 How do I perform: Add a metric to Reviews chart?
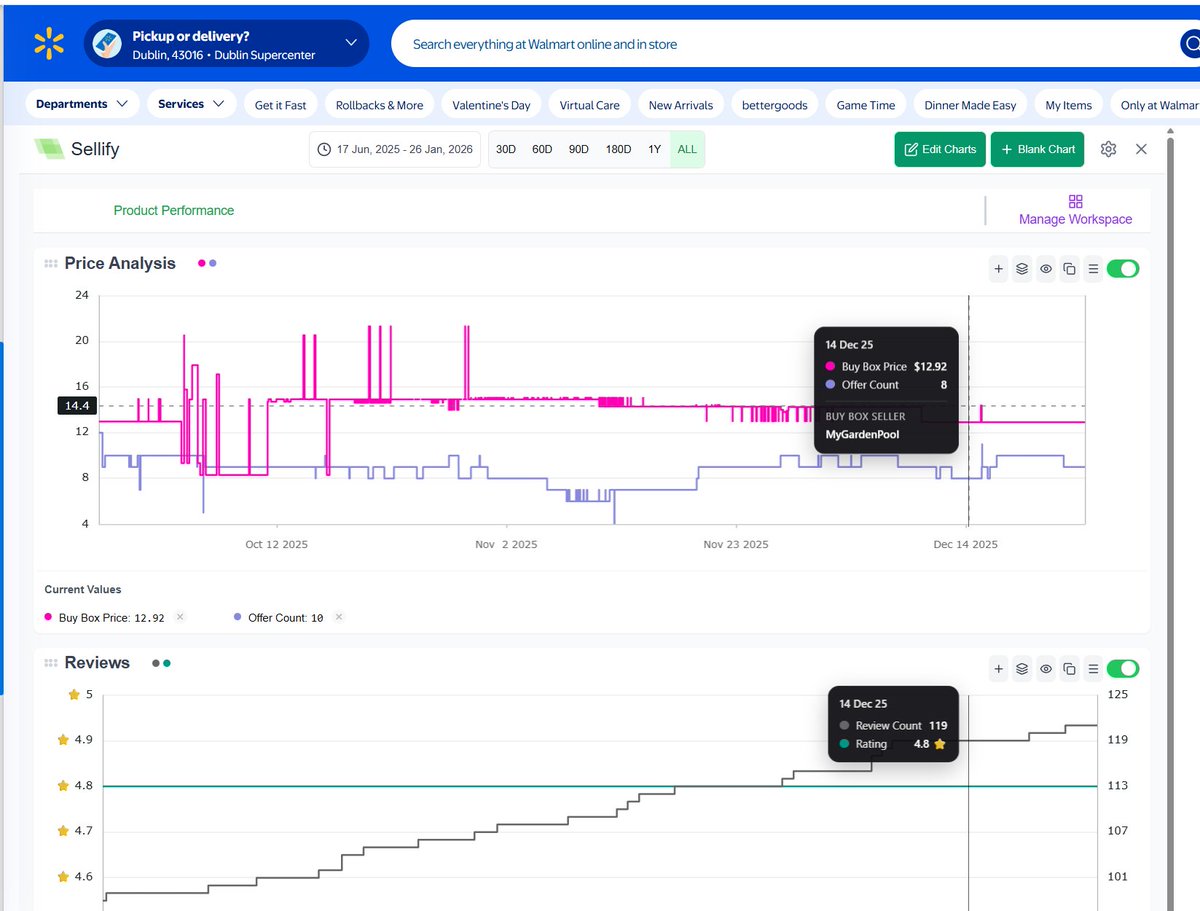[998, 669]
